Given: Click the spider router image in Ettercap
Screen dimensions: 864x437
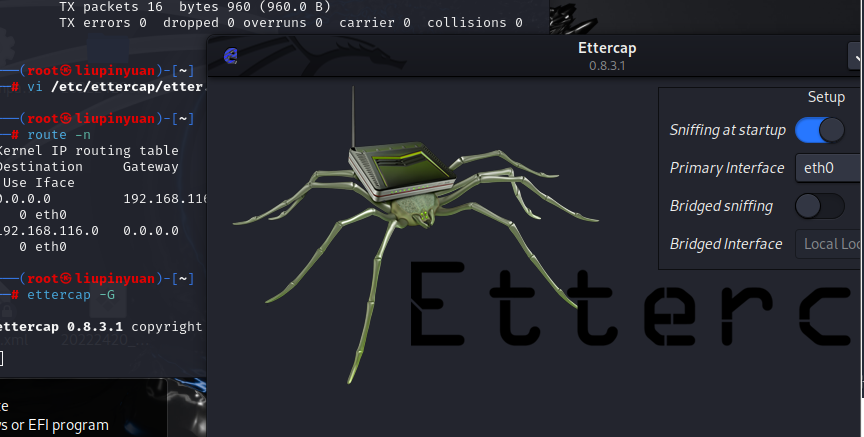Looking at the screenshot, I should tap(417, 234).
